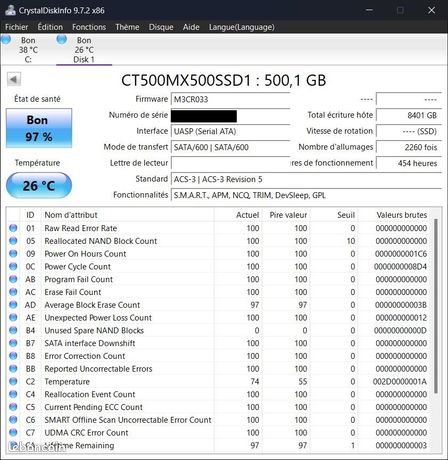Click the status icon for UDMA CRC Error Count
Screen dimensions: 448x460
tap(13, 432)
